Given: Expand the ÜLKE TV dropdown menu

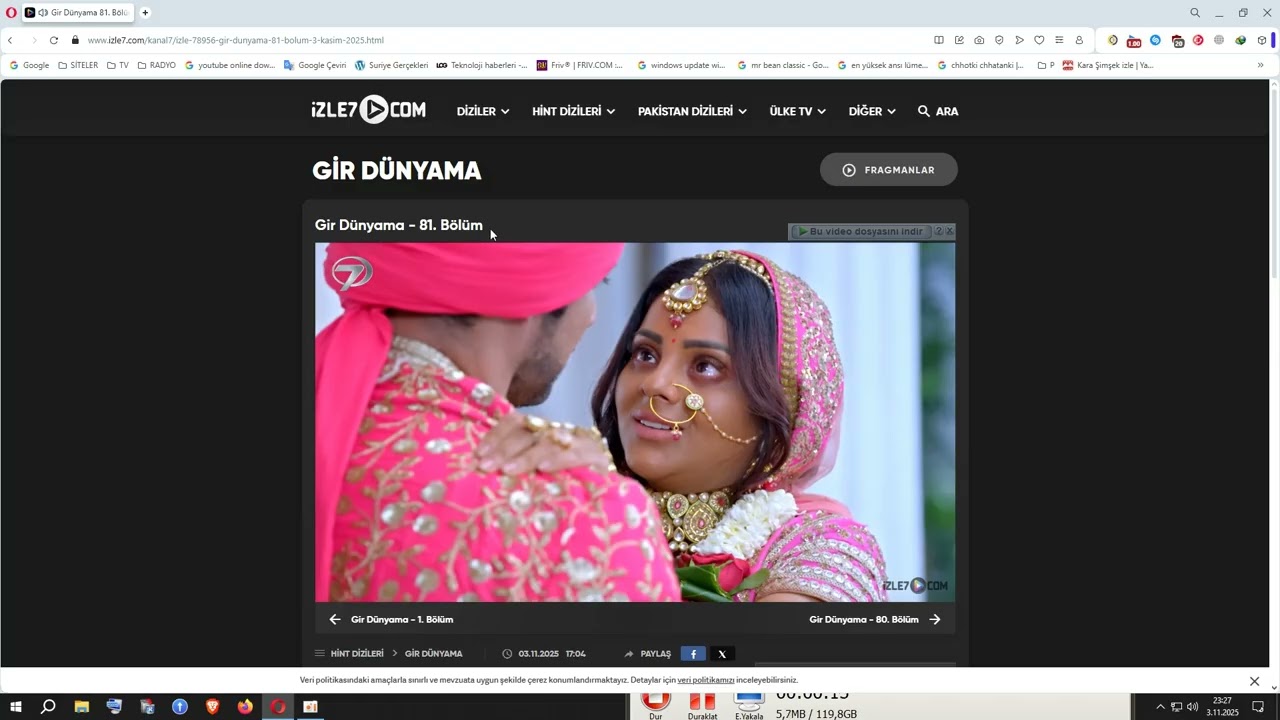Looking at the screenshot, I should click(x=797, y=111).
